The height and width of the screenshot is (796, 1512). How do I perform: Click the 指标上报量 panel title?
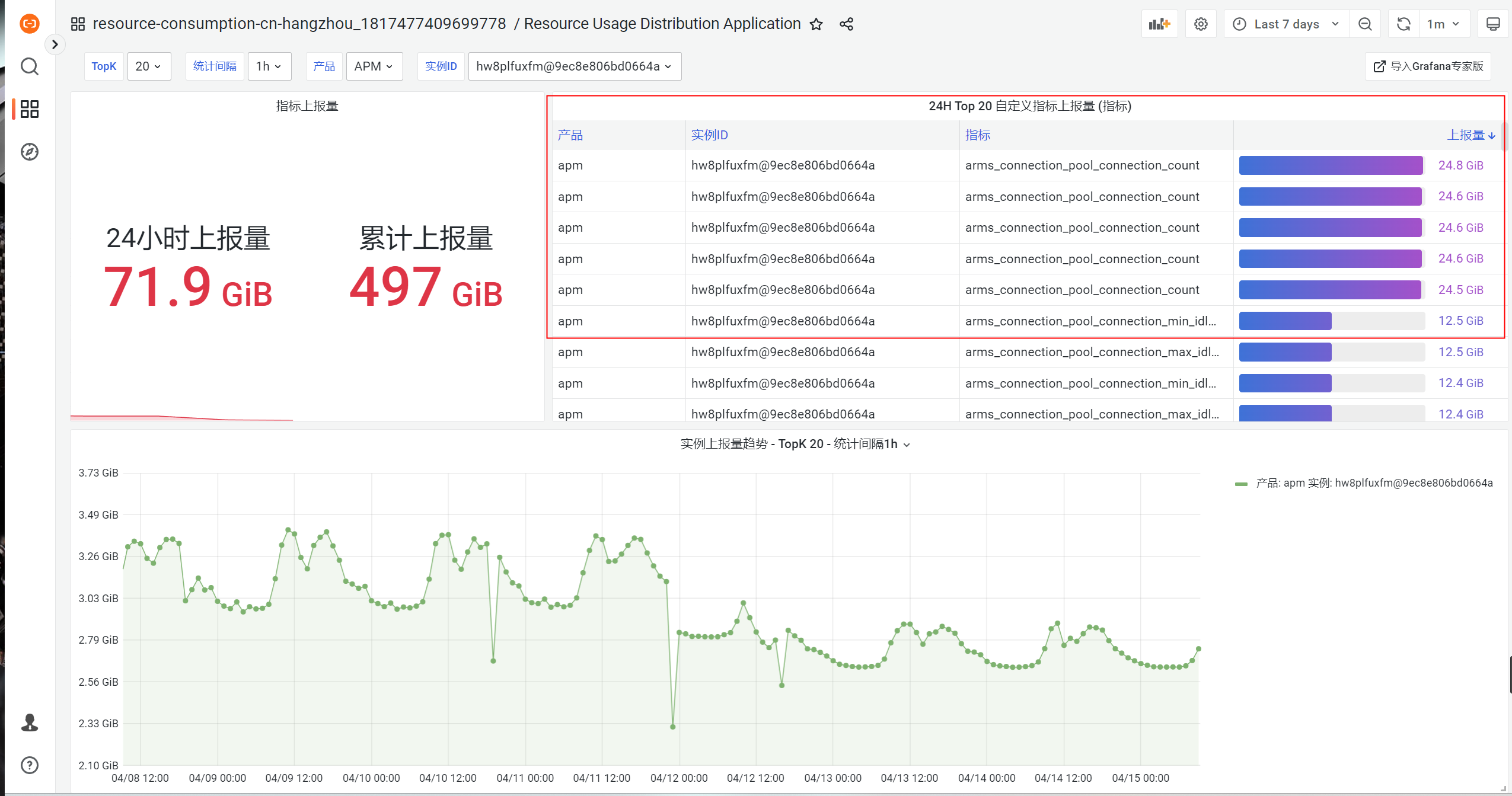307,106
